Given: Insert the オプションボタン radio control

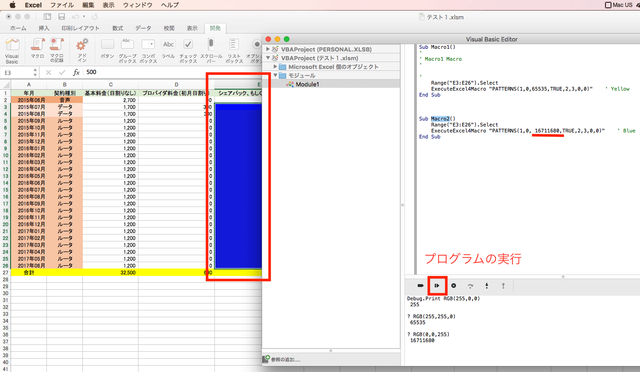Looking at the screenshot, I should (x=255, y=50).
